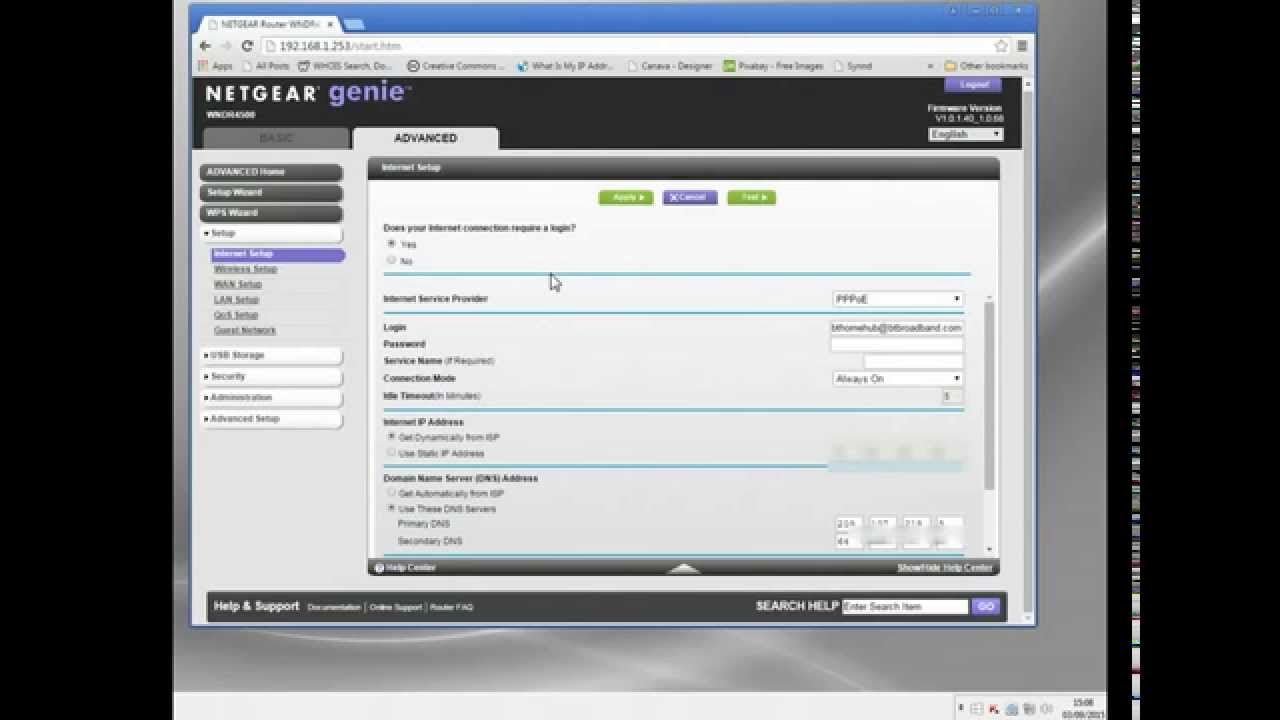Open the All Posts bookmark
The image size is (1280, 720).
tap(265, 66)
